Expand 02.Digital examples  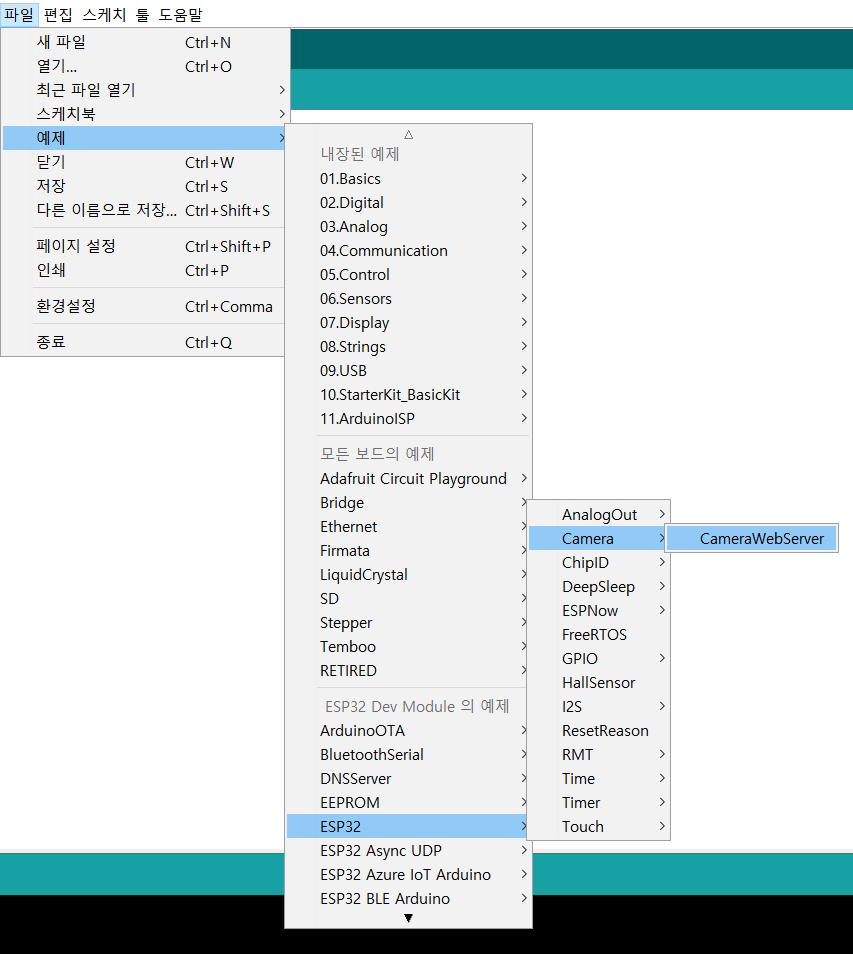coord(408,202)
